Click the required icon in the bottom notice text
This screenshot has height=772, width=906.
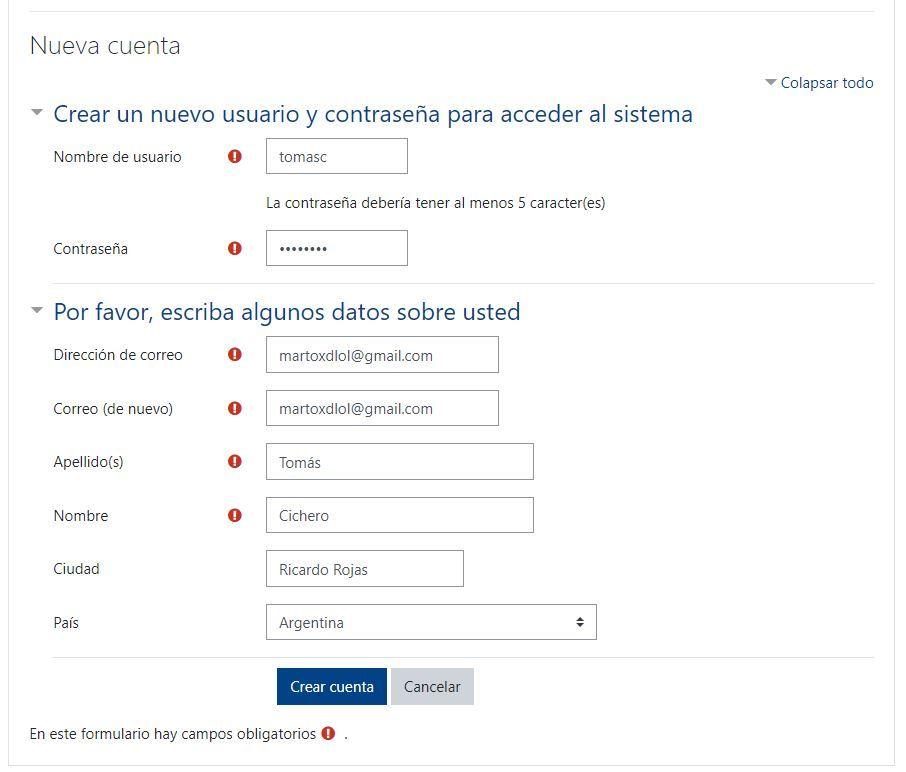(327, 733)
